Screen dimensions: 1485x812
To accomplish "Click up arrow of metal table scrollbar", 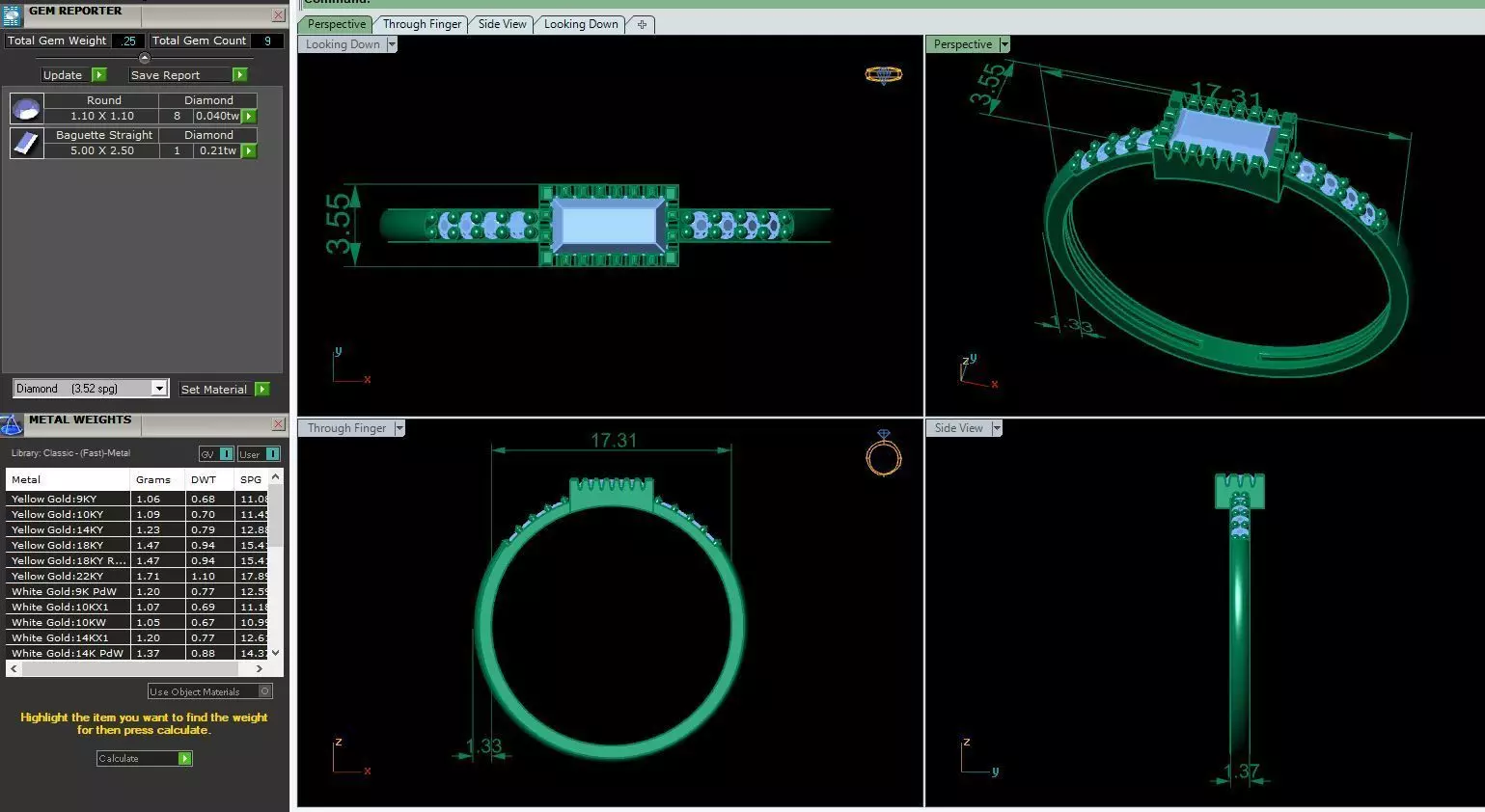I will click(276, 476).
